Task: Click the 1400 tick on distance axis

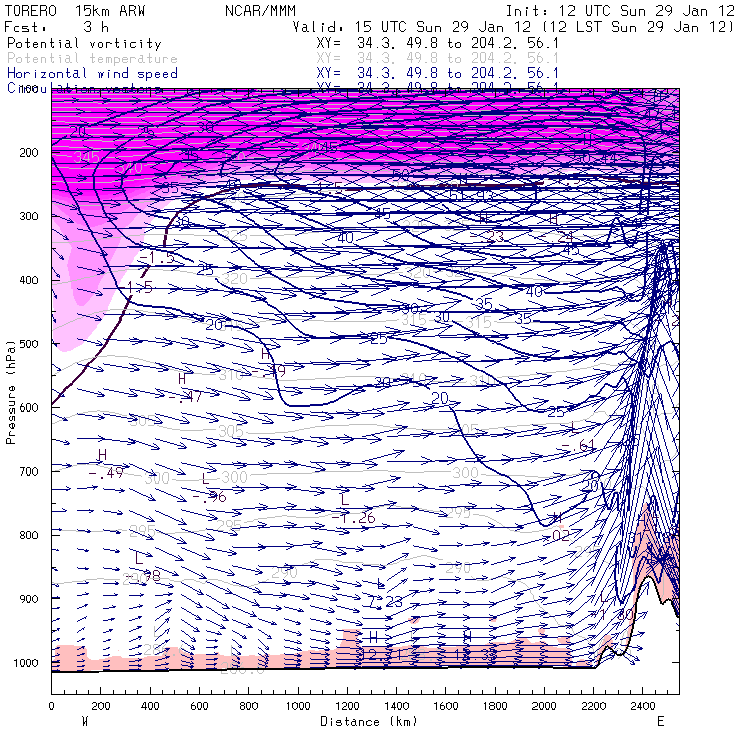Action: [x=396, y=706]
